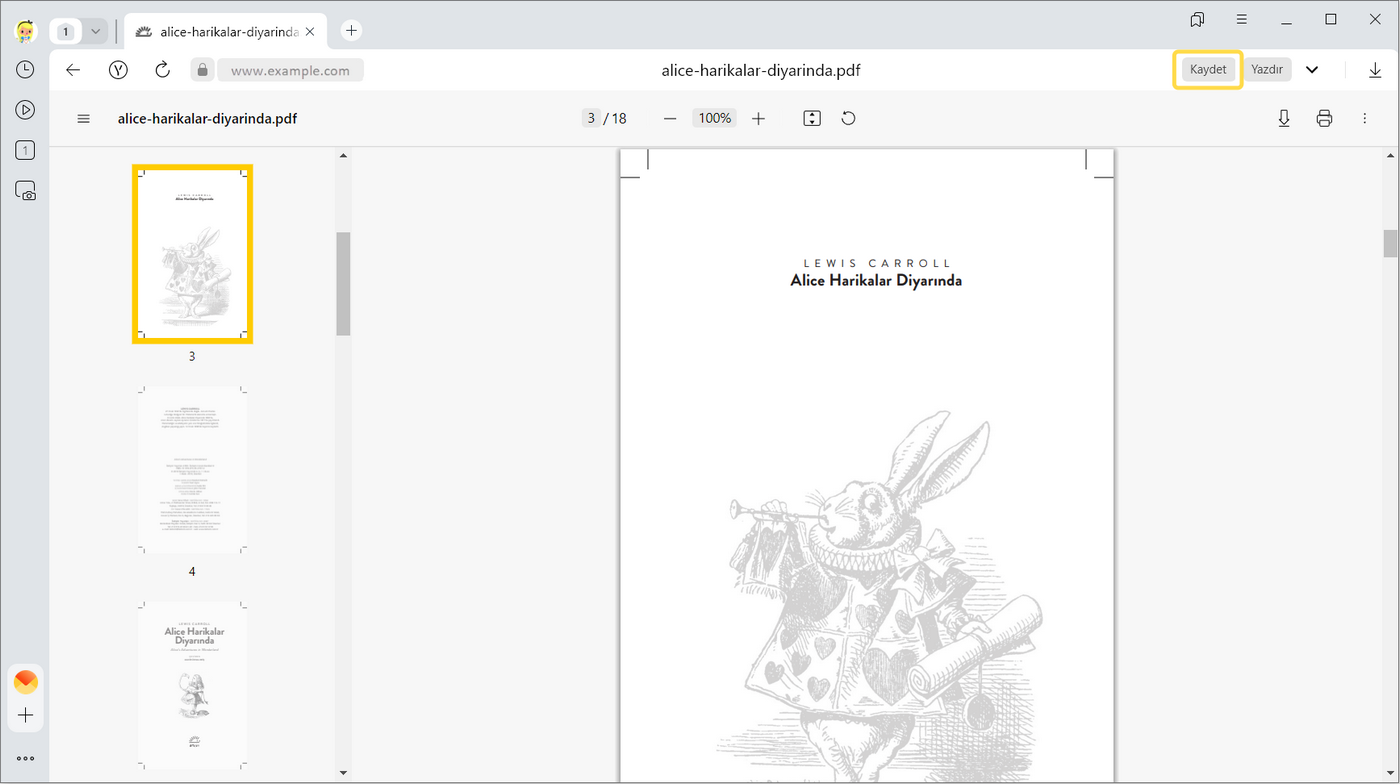
Task: Select page 4 thumbnail
Action: [192, 470]
